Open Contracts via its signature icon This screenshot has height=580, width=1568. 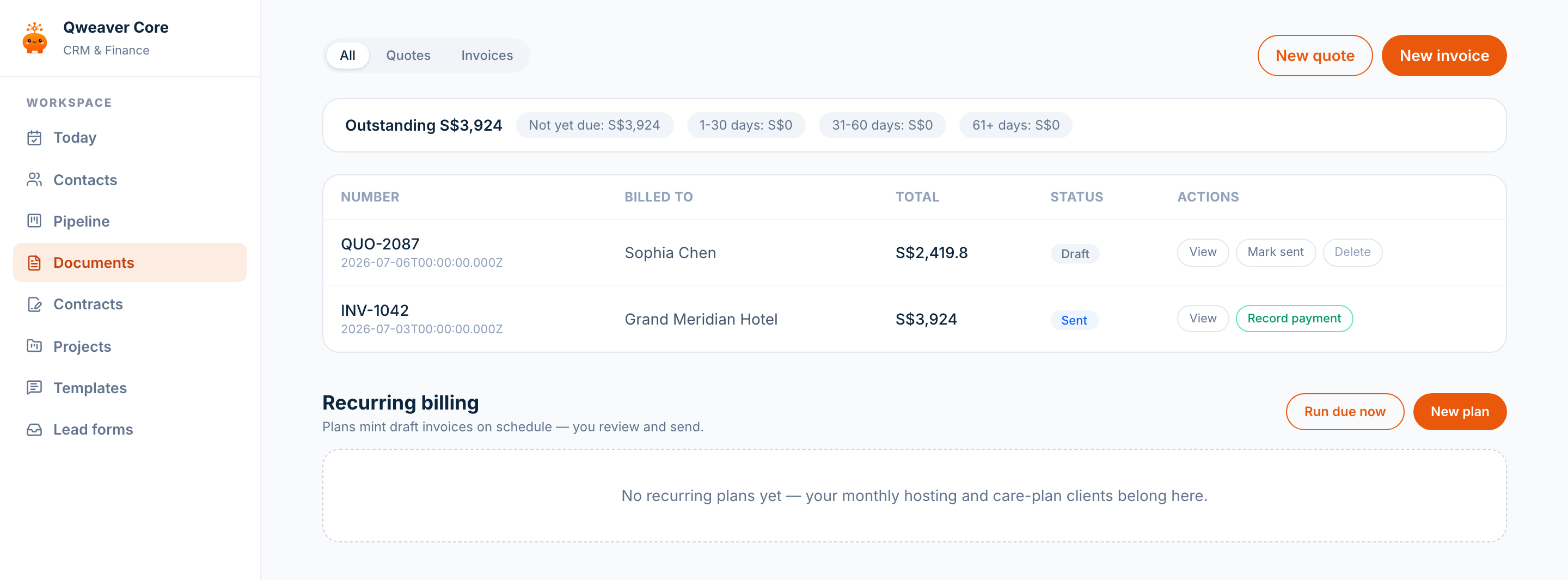34,304
